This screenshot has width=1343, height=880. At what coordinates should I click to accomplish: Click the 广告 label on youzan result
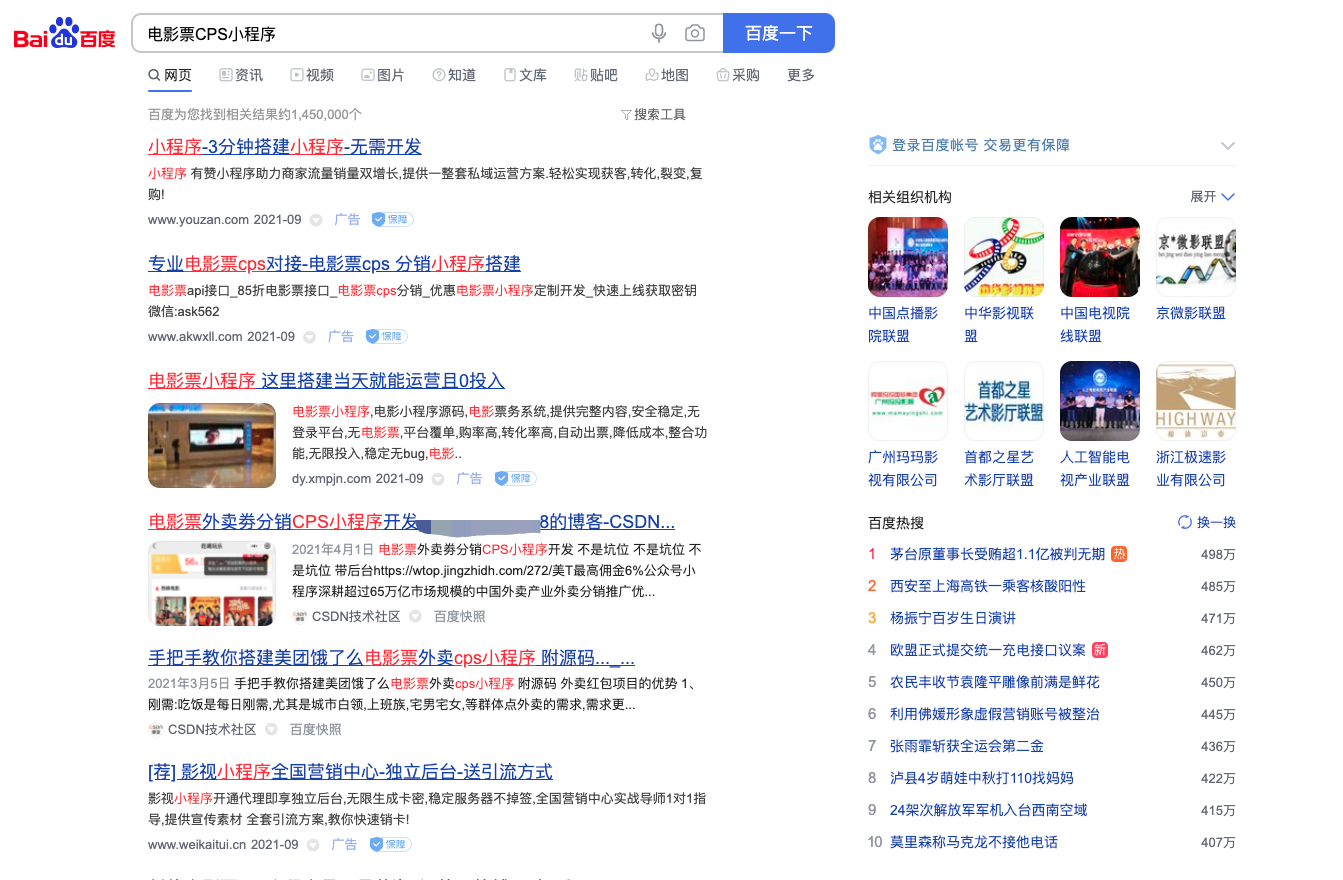347,220
